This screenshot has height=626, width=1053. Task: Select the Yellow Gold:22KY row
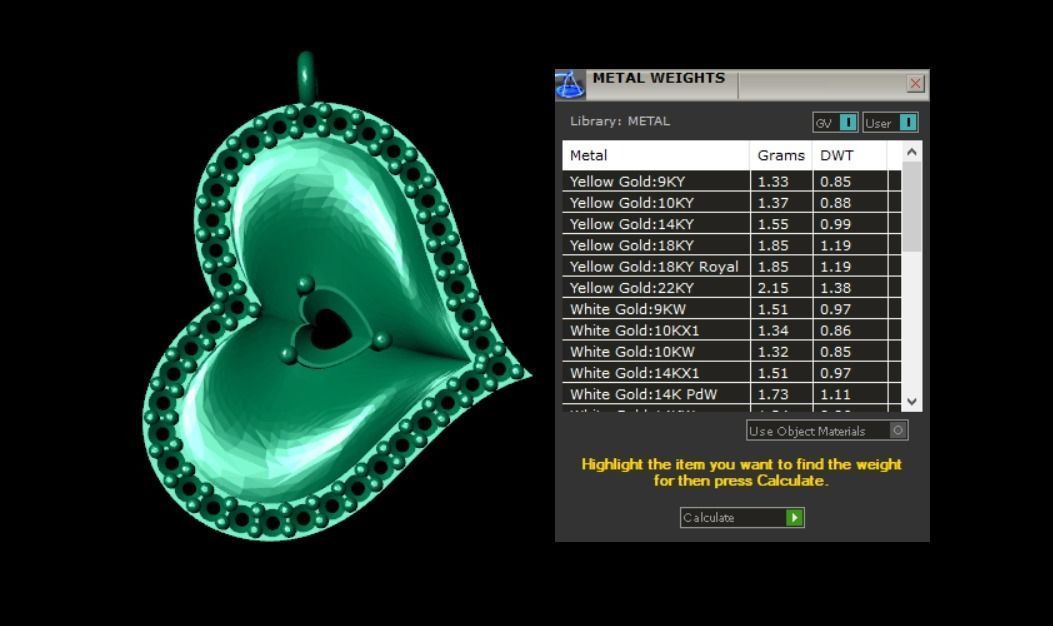click(x=731, y=288)
